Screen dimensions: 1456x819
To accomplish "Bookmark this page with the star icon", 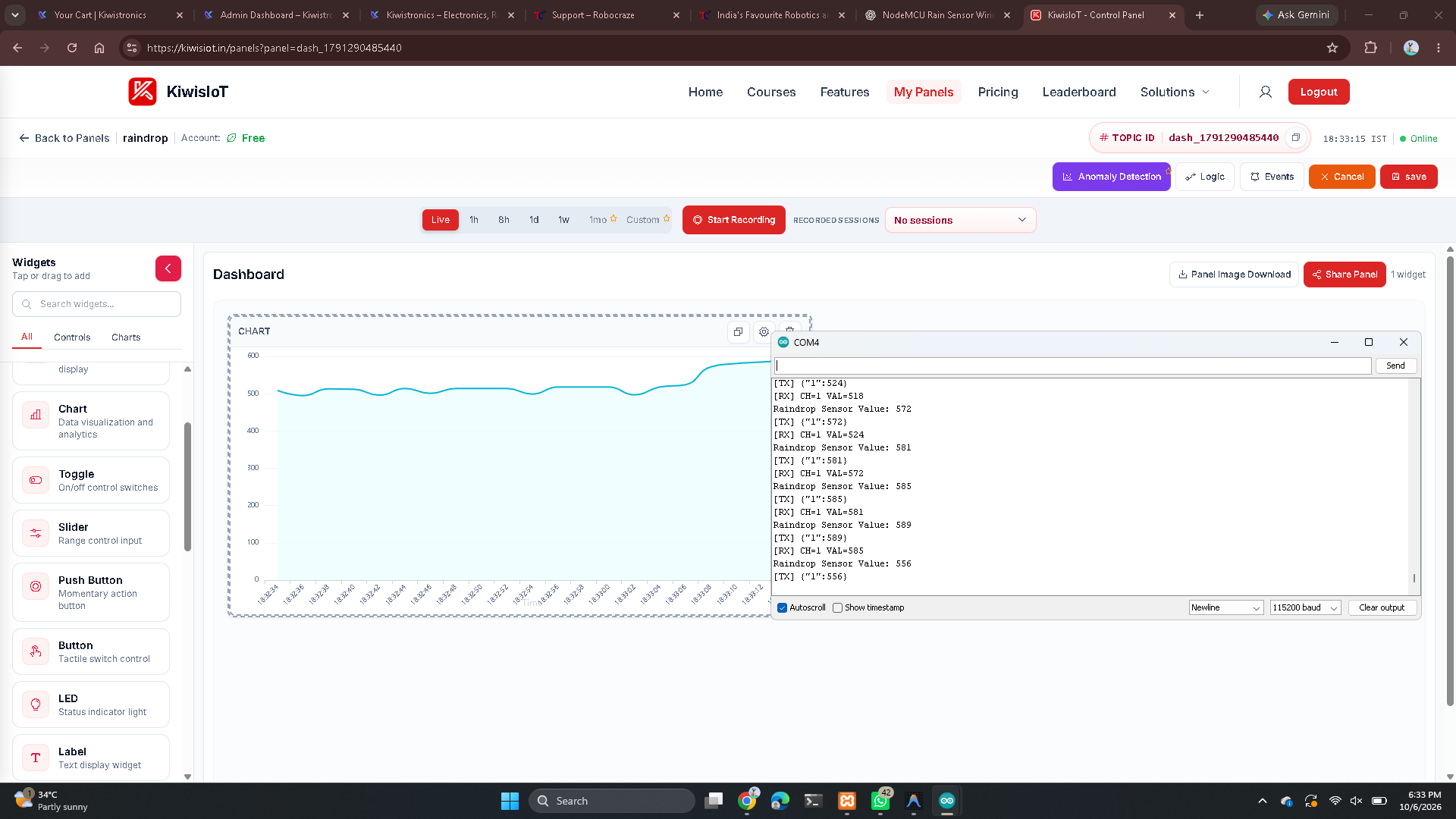I will click(1332, 48).
